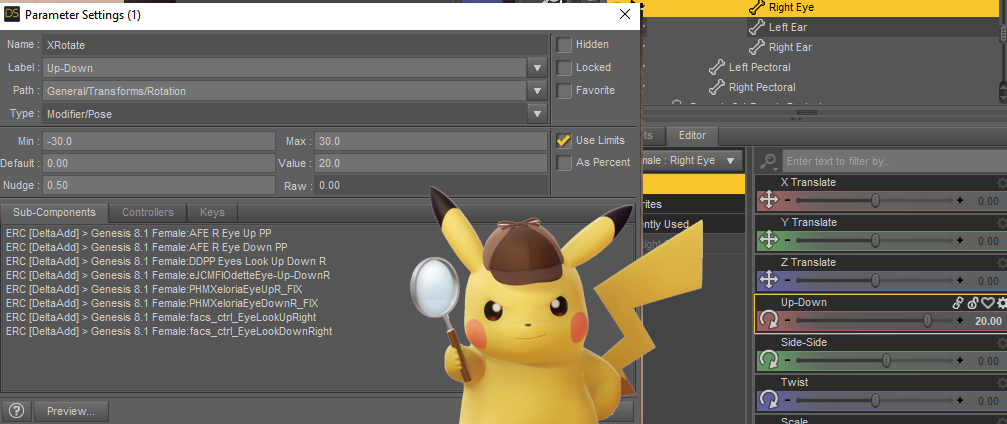Screen dimensions: 1007x424
Task: Click the plus on Side-Side slider
Action: pos(960,360)
